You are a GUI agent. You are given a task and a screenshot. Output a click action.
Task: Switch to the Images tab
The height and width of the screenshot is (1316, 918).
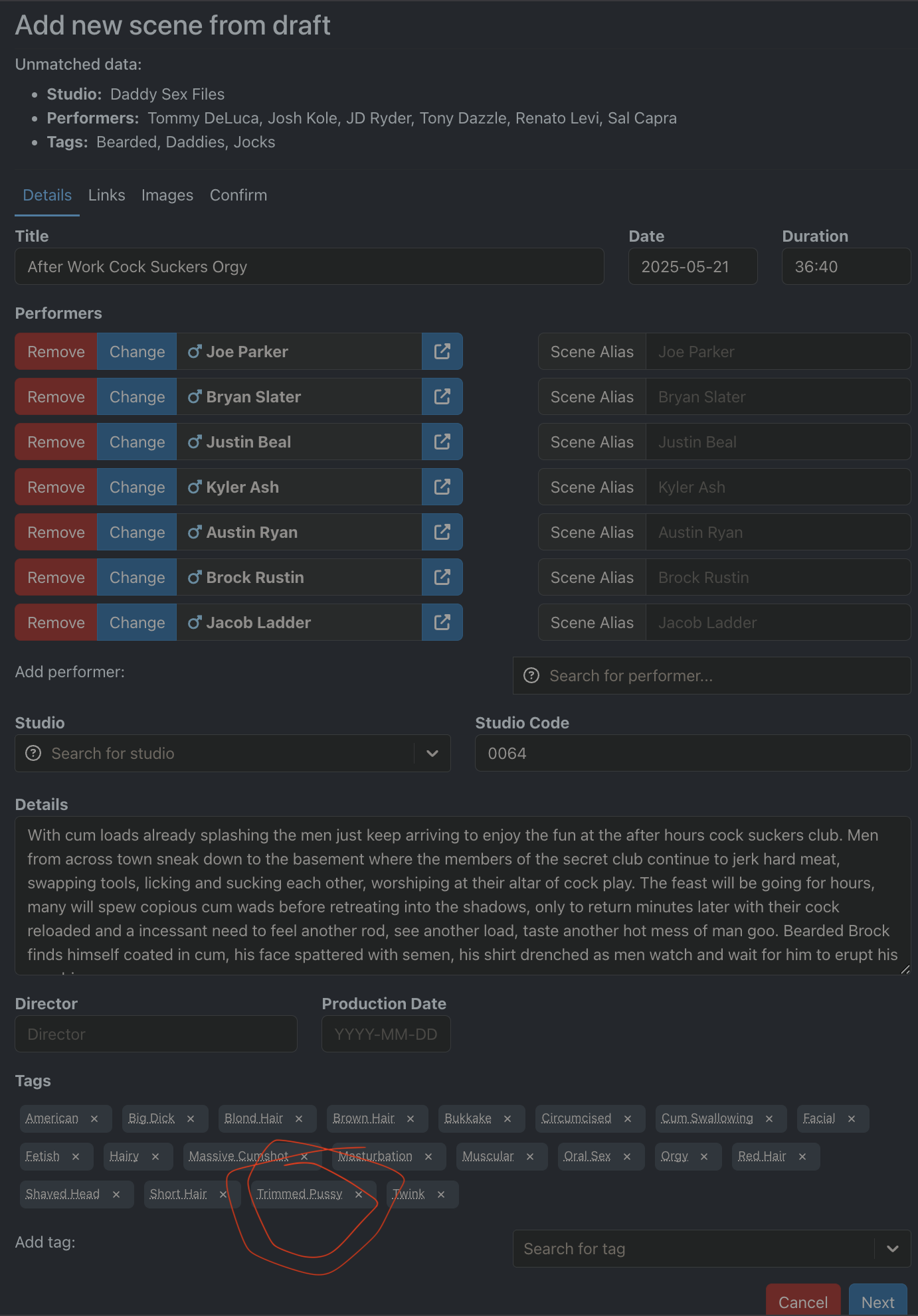(167, 195)
